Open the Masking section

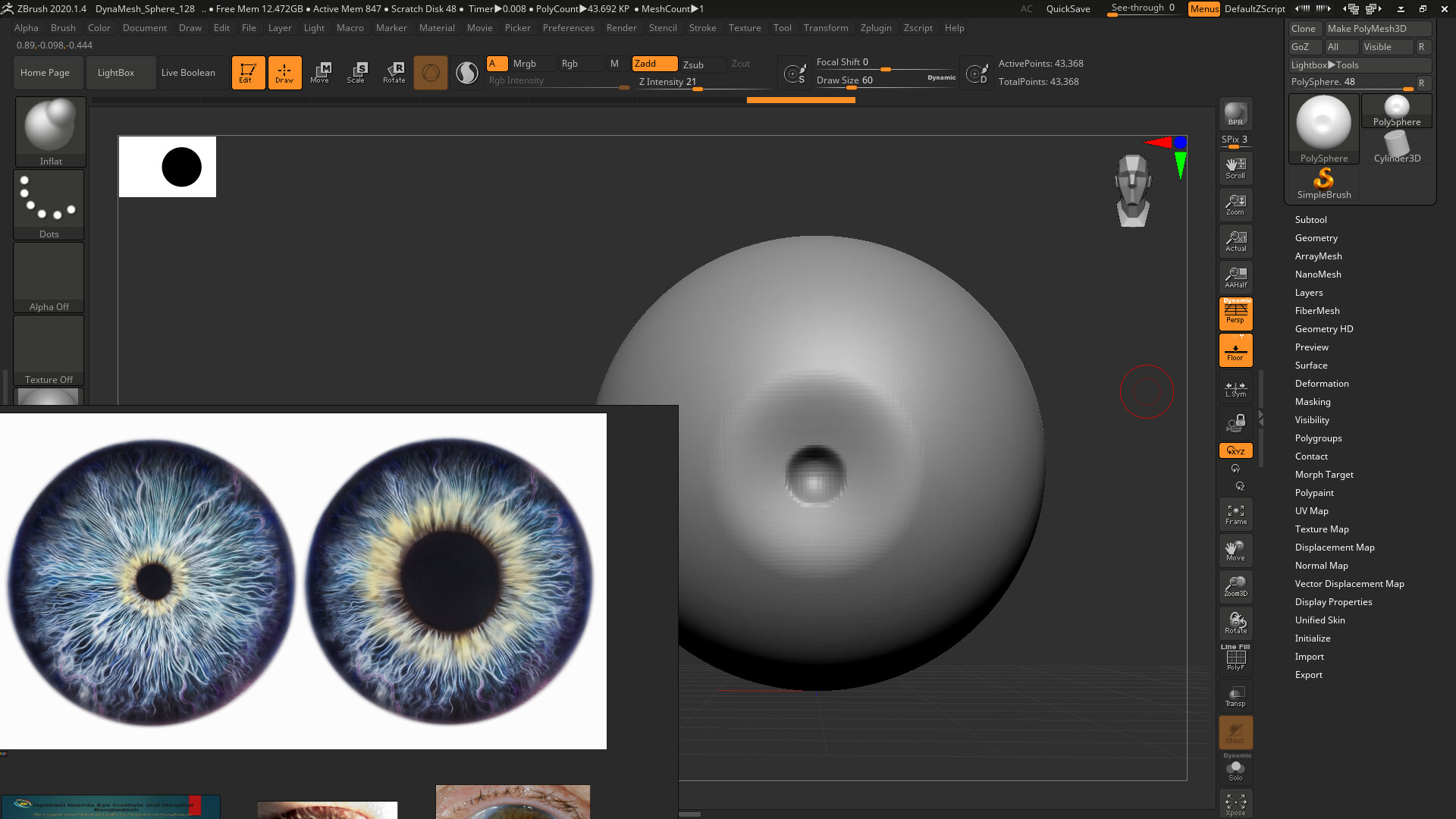pos(1313,401)
